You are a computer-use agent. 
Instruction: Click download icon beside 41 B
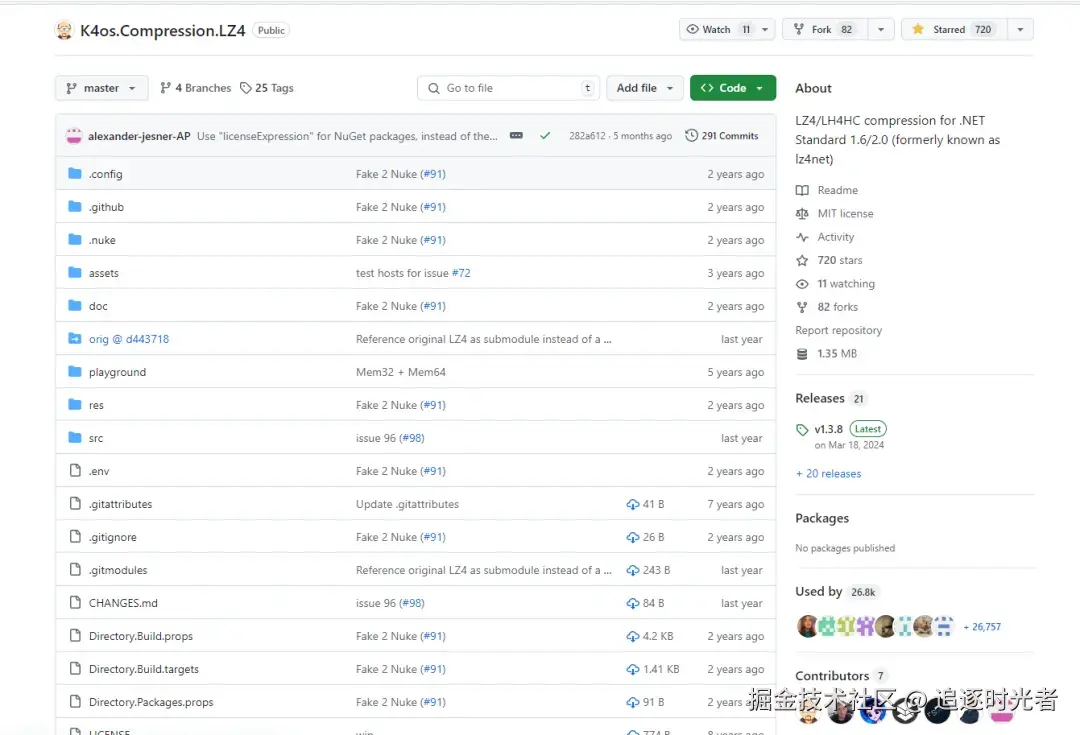632,504
